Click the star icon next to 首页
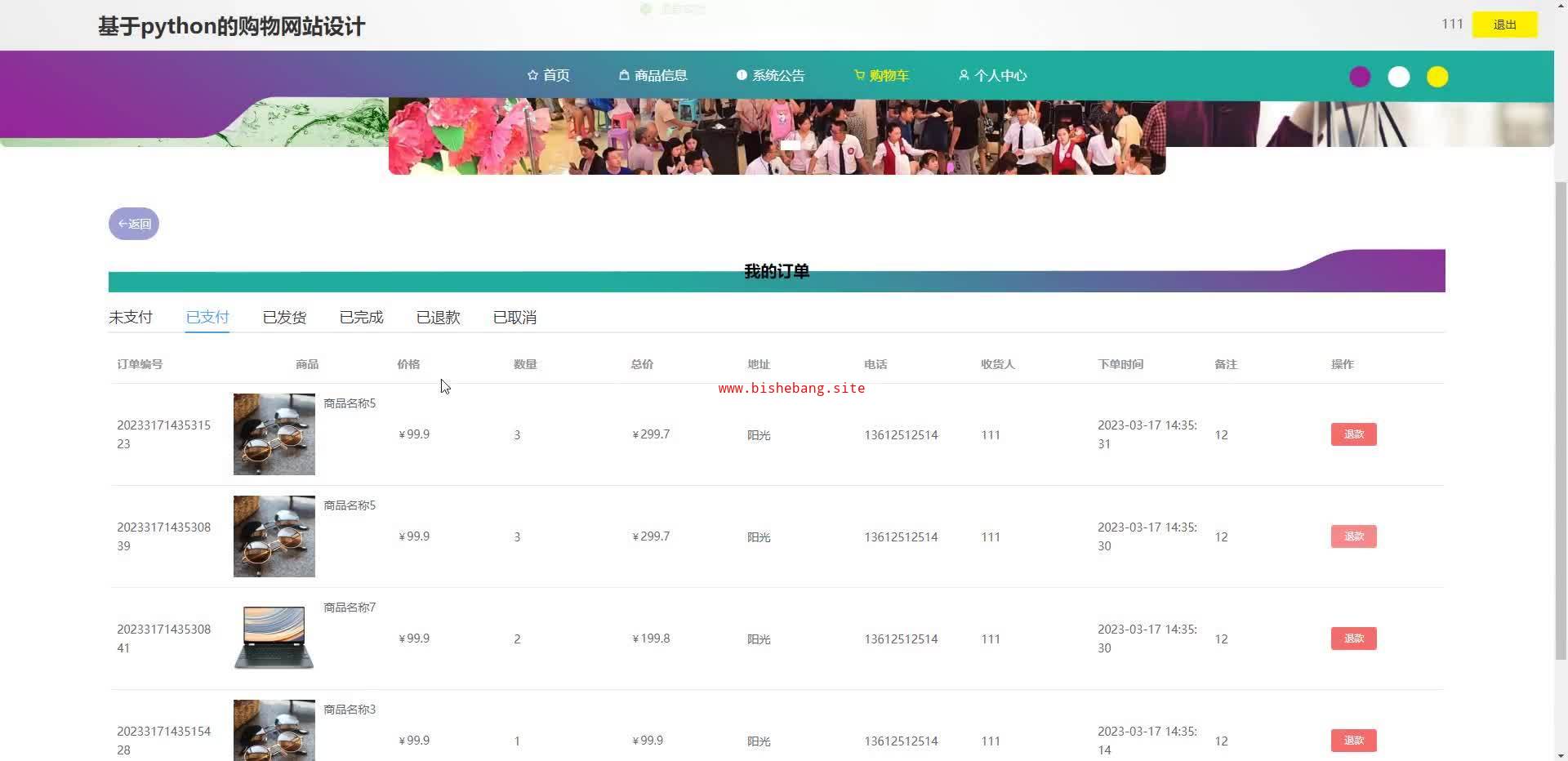Screen dimensions: 1568x761 tap(532, 75)
